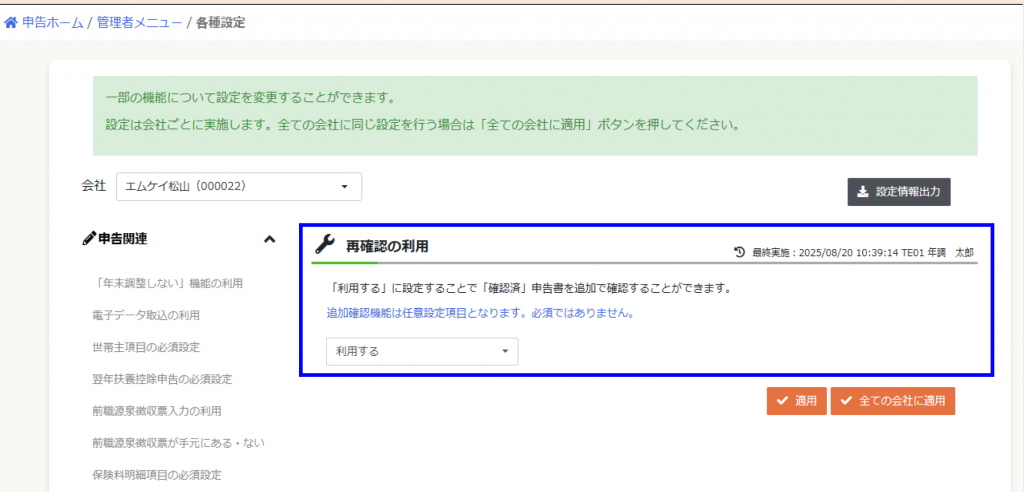The image size is (1024, 501).
Task: Click the 最終実施 timestamp text
Action: [864, 251]
